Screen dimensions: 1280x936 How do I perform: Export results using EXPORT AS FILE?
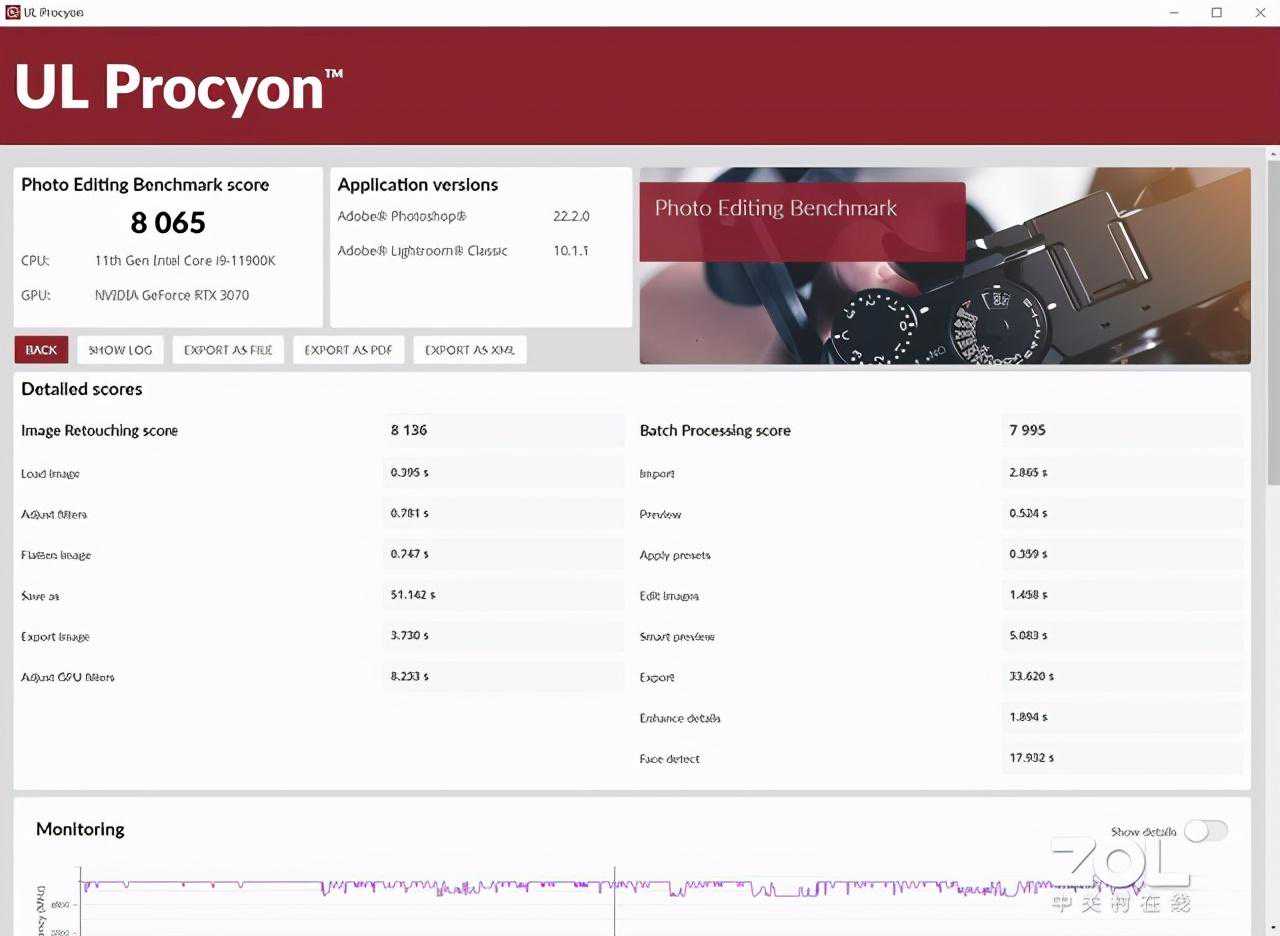(x=228, y=350)
